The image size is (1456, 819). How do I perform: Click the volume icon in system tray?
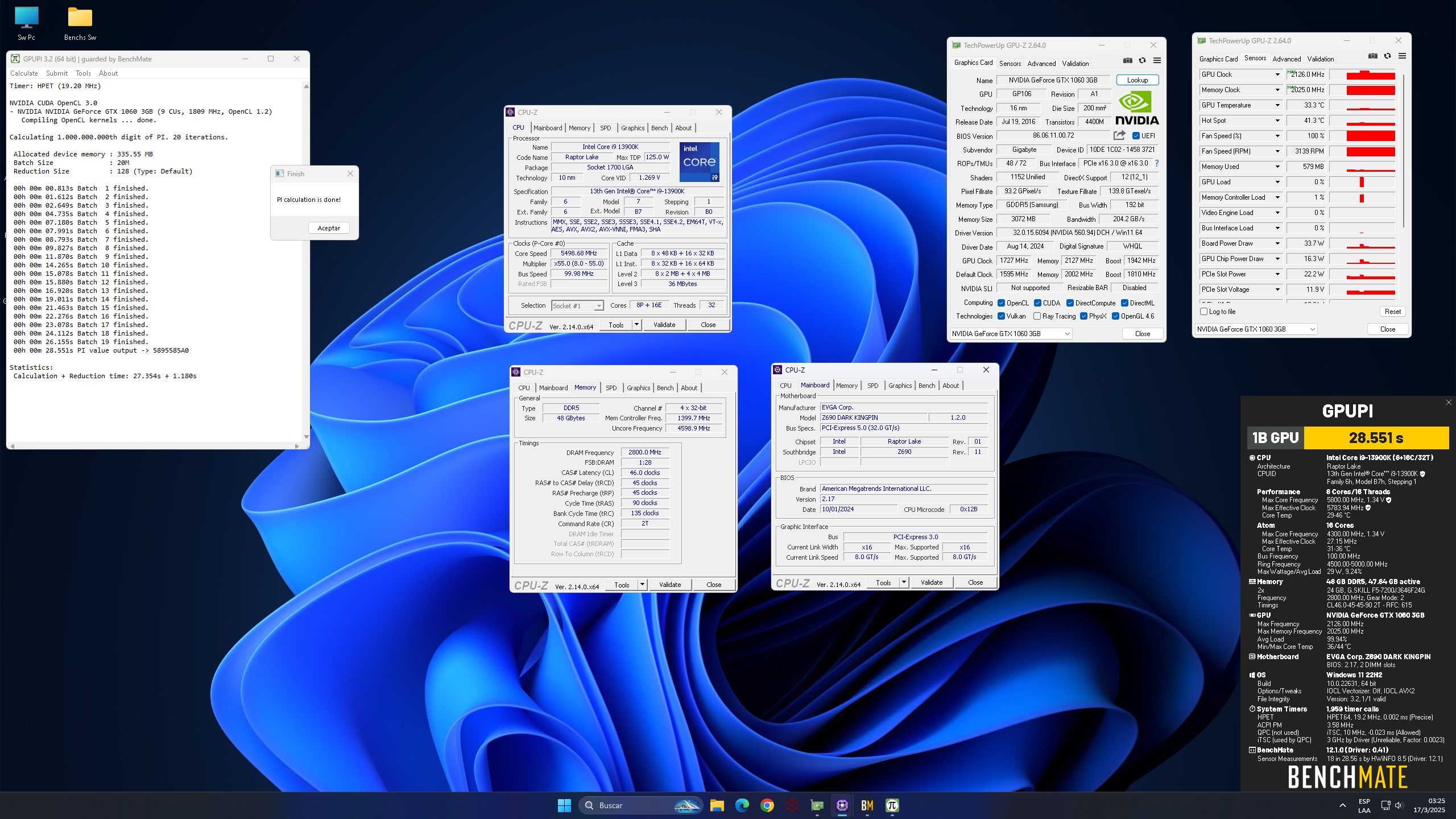(1399, 805)
